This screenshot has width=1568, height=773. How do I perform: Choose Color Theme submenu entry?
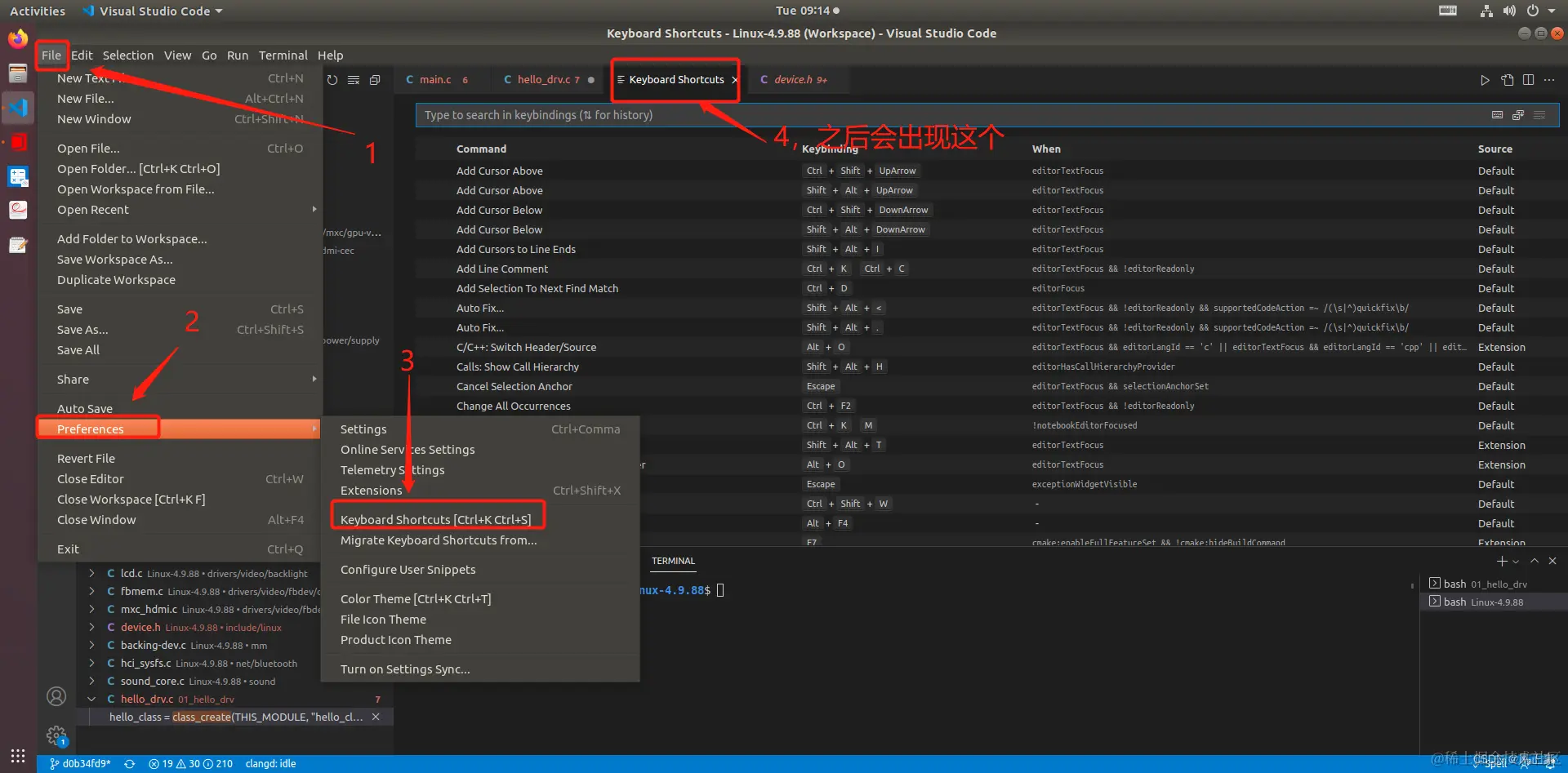point(480,599)
